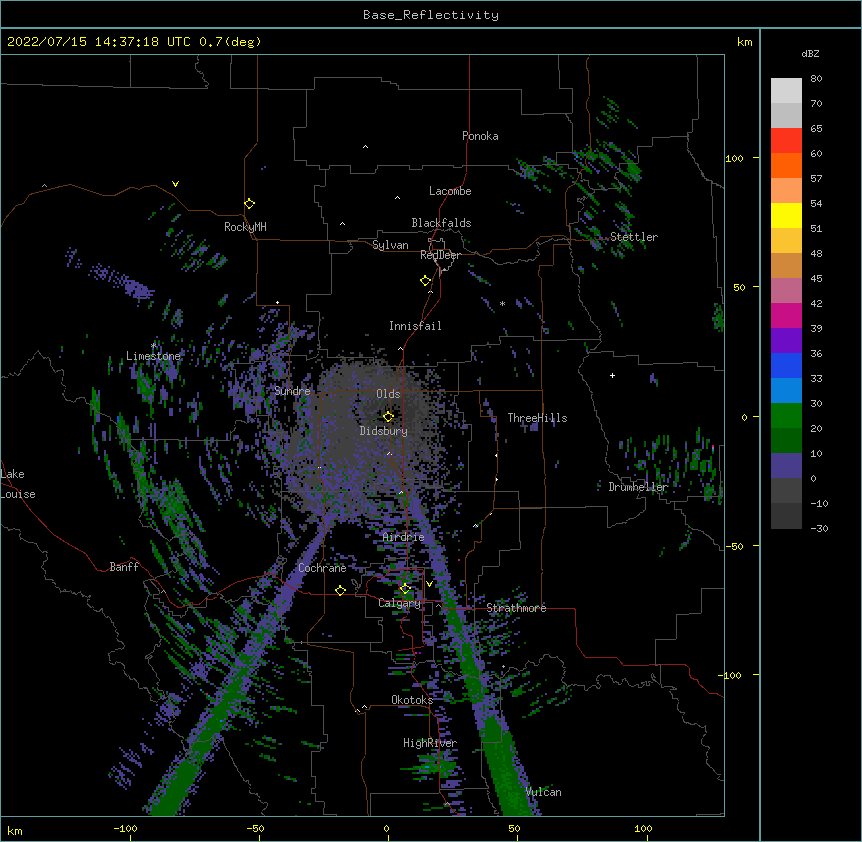Click the Sundre town label

tap(292, 391)
